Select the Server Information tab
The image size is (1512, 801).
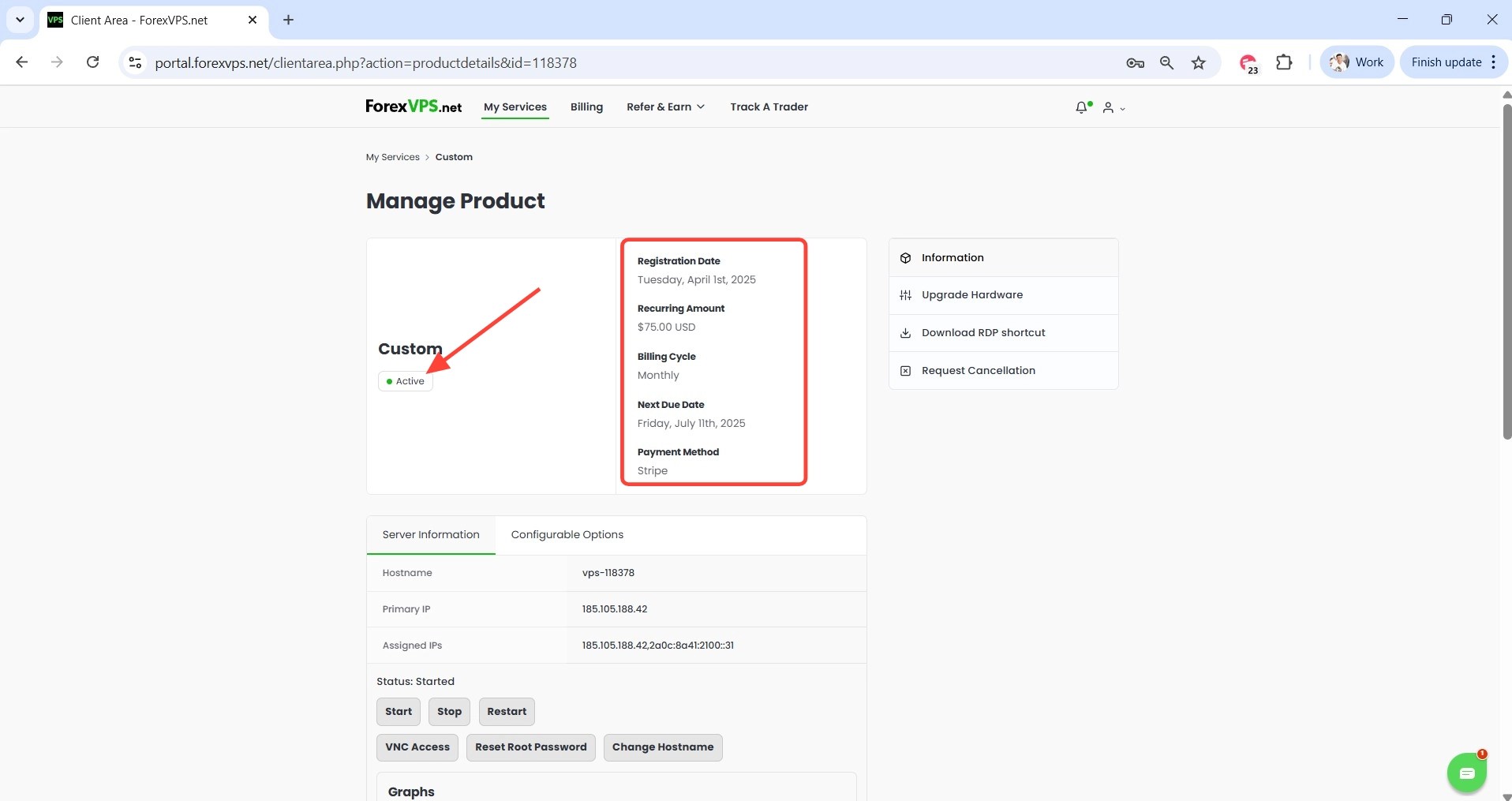(431, 535)
